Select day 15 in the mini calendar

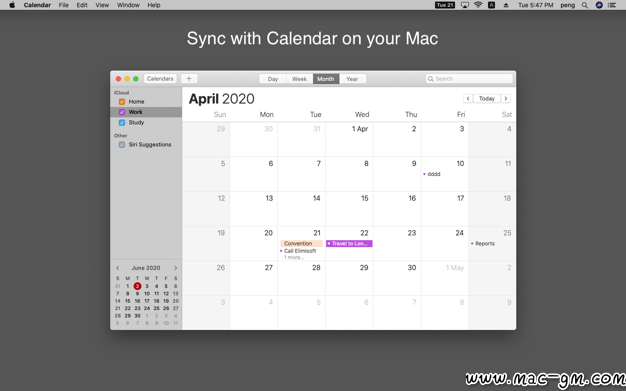[127, 301]
